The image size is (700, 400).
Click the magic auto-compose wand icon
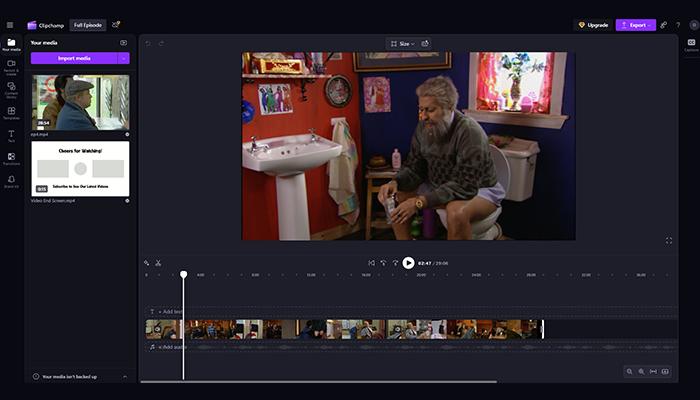point(146,263)
